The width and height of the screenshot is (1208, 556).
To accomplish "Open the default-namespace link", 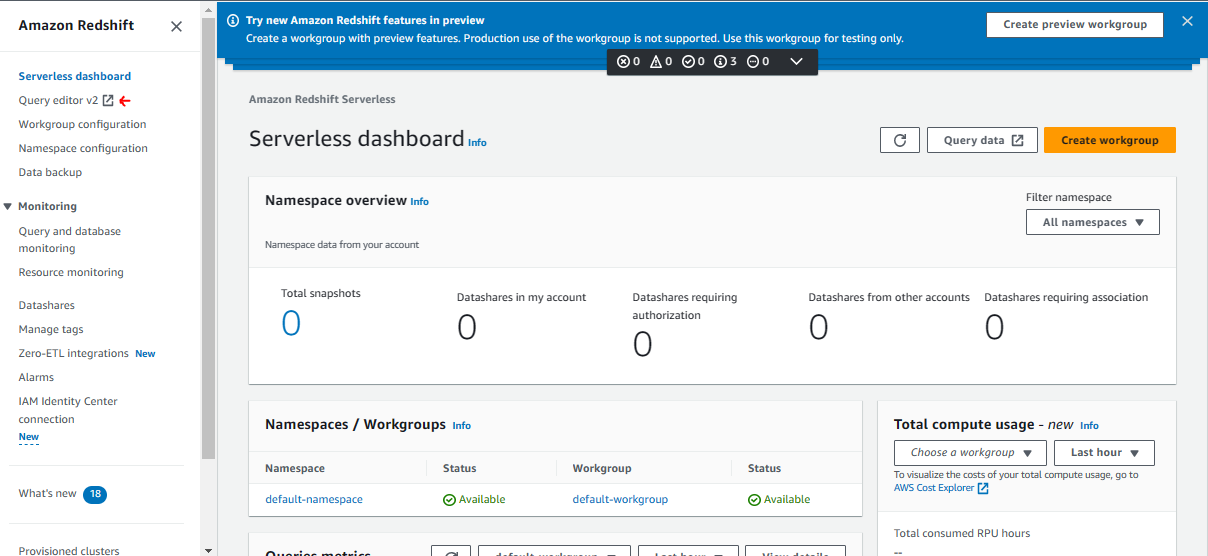I will (x=314, y=499).
